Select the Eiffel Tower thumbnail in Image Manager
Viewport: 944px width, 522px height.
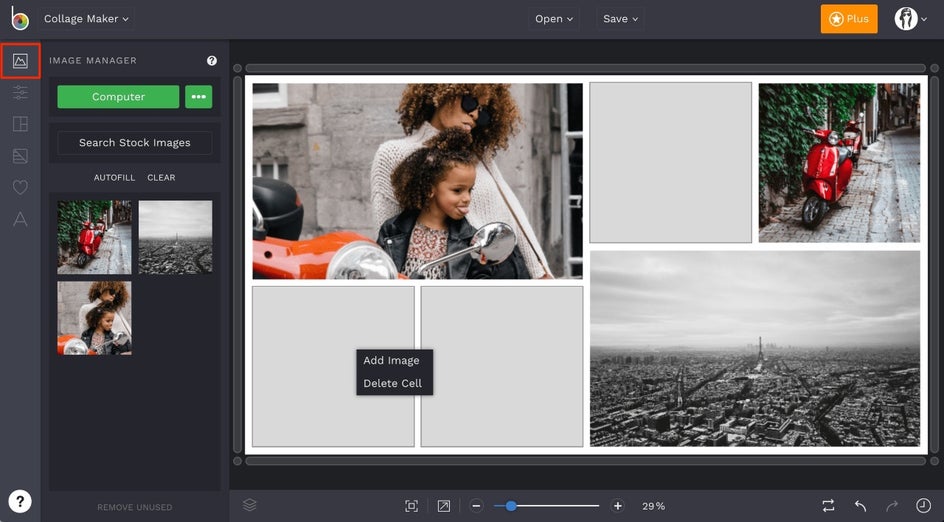(x=175, y=237)
